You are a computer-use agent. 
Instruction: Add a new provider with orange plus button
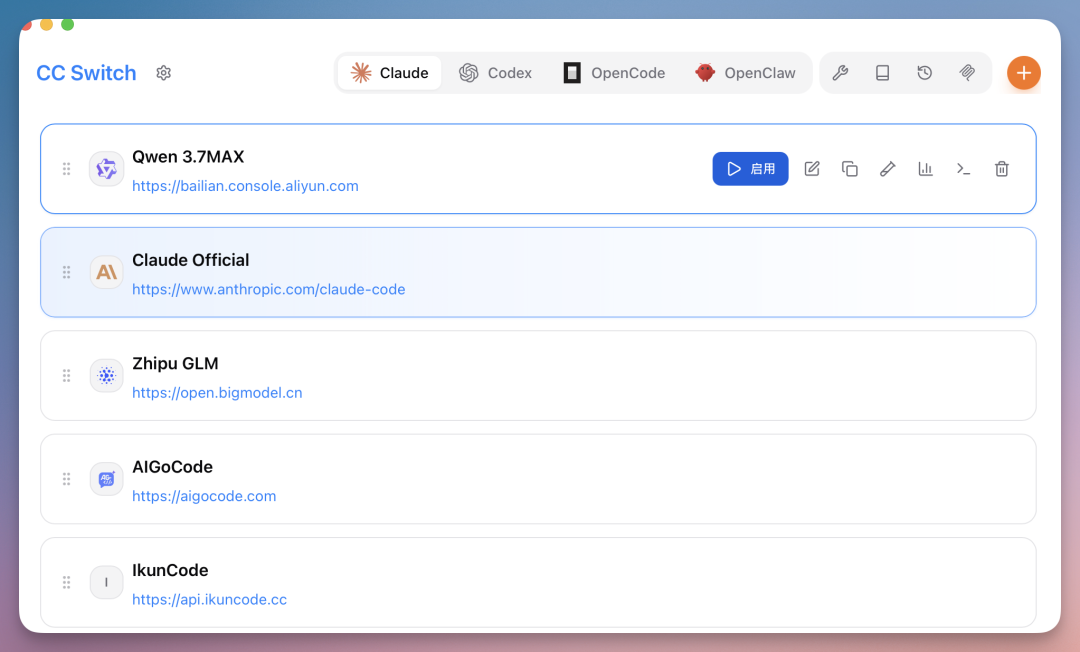click(1024, 73)
